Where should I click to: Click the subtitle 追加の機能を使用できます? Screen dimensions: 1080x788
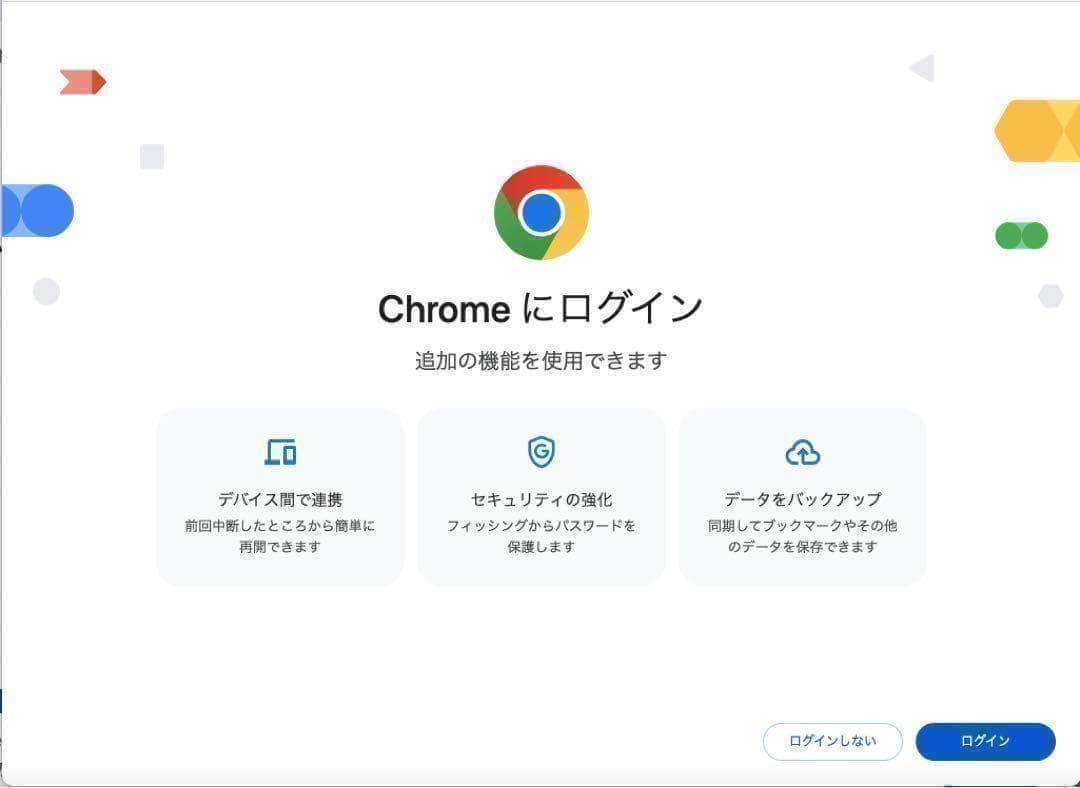(540, 360)
